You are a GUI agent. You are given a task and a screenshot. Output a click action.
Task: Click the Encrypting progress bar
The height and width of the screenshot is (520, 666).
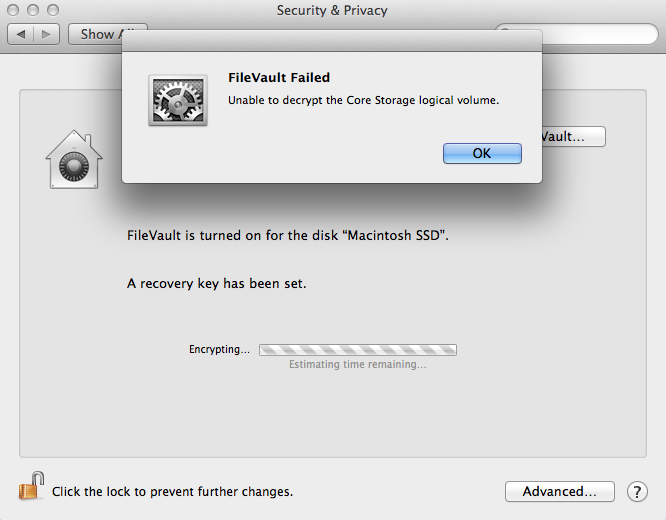357,350
